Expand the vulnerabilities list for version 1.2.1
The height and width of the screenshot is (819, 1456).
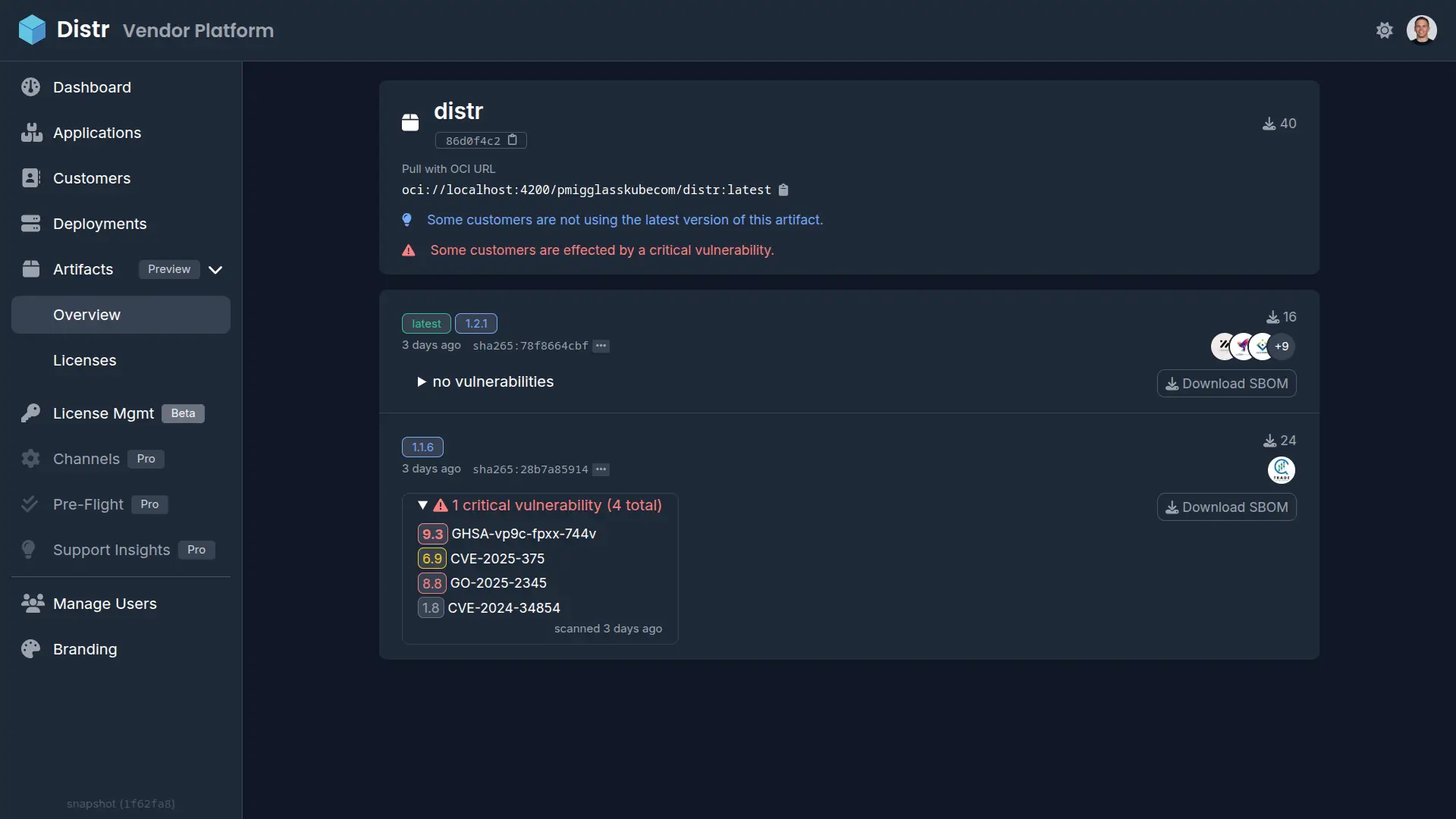pyautogui.click(x=420, y=381)
